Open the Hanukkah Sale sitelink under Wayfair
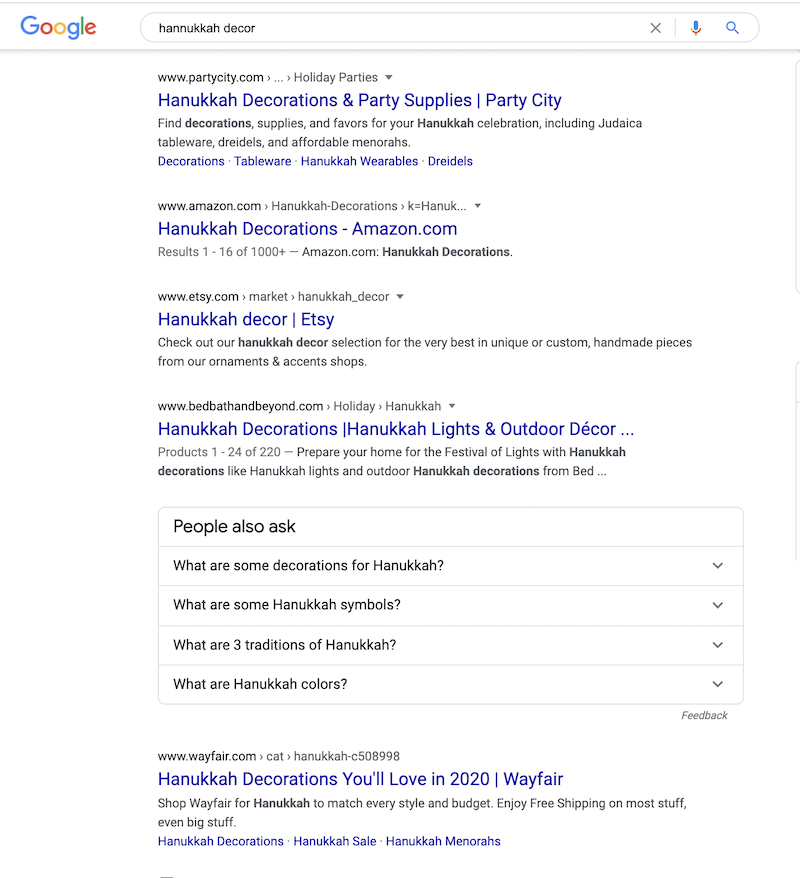Image resolution: width=800 pixels, height=878 pixels. coord(334,841)
